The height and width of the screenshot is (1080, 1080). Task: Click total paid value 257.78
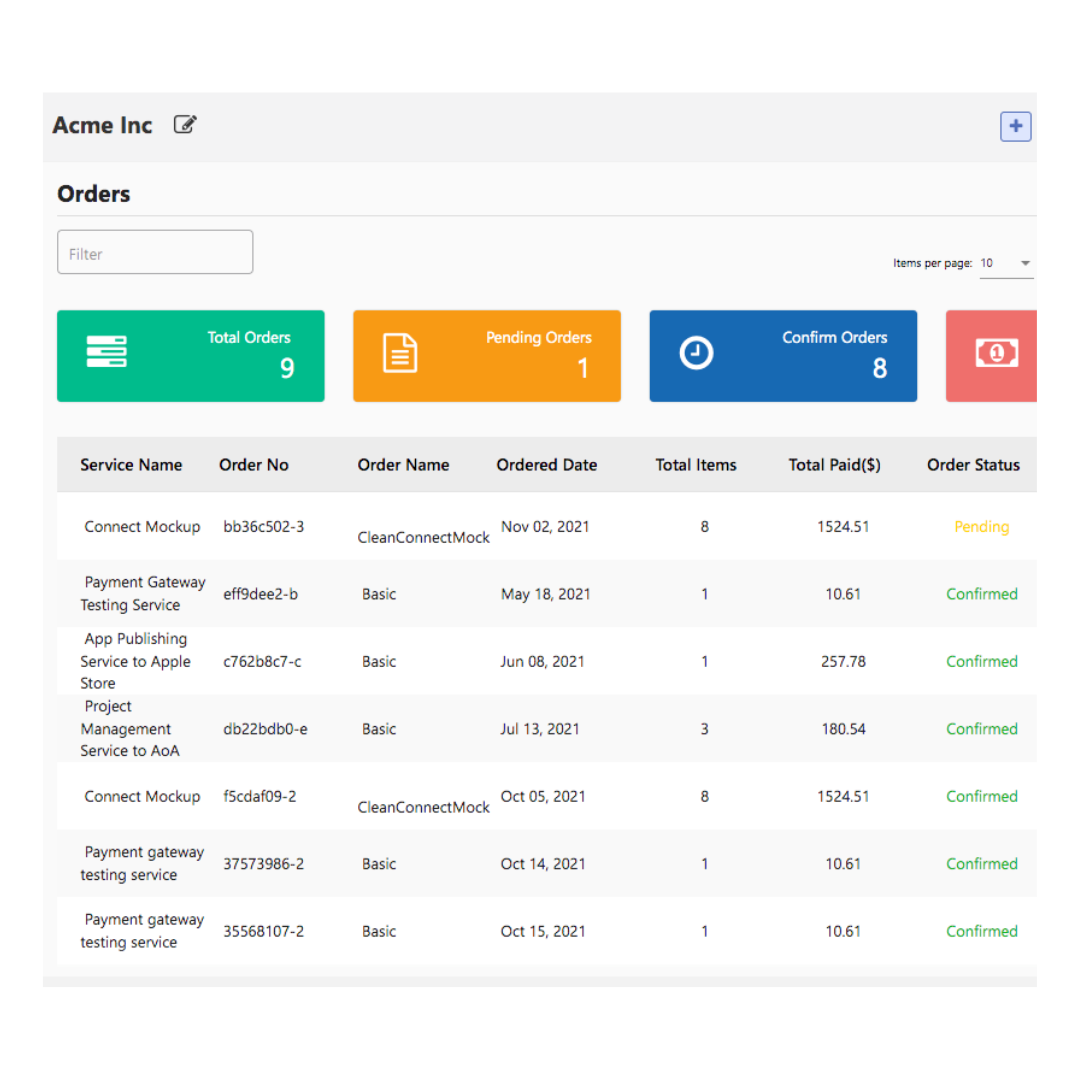843,662
